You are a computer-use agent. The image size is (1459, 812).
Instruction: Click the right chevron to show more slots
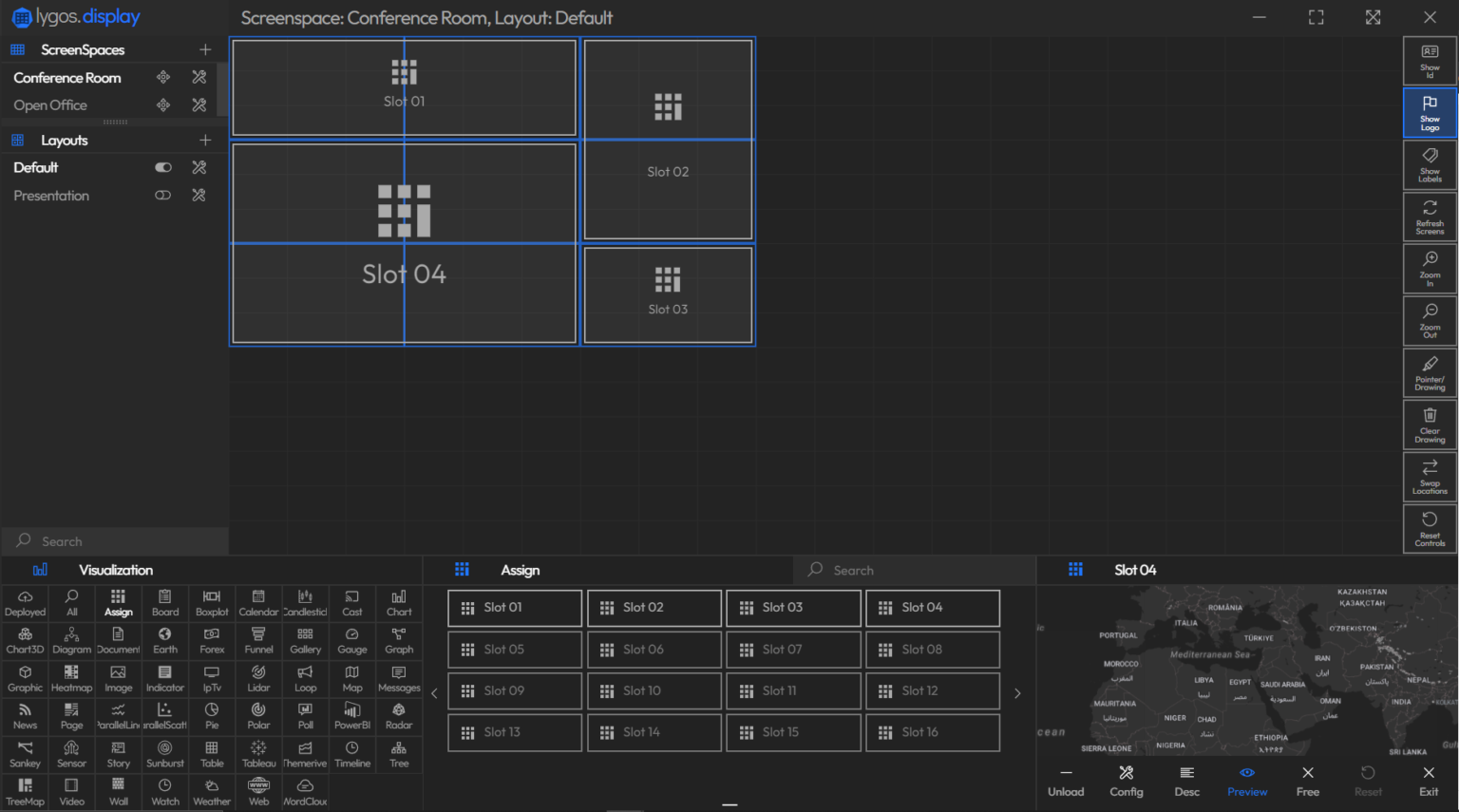[1017, 692]
